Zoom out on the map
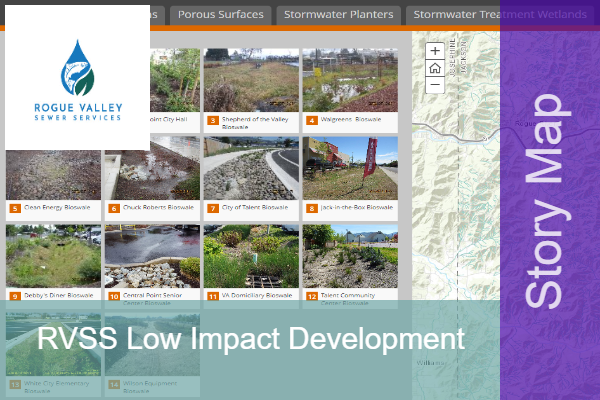Image resolution: width=600 pixels, height=400 pixels. tap(435, 85)
